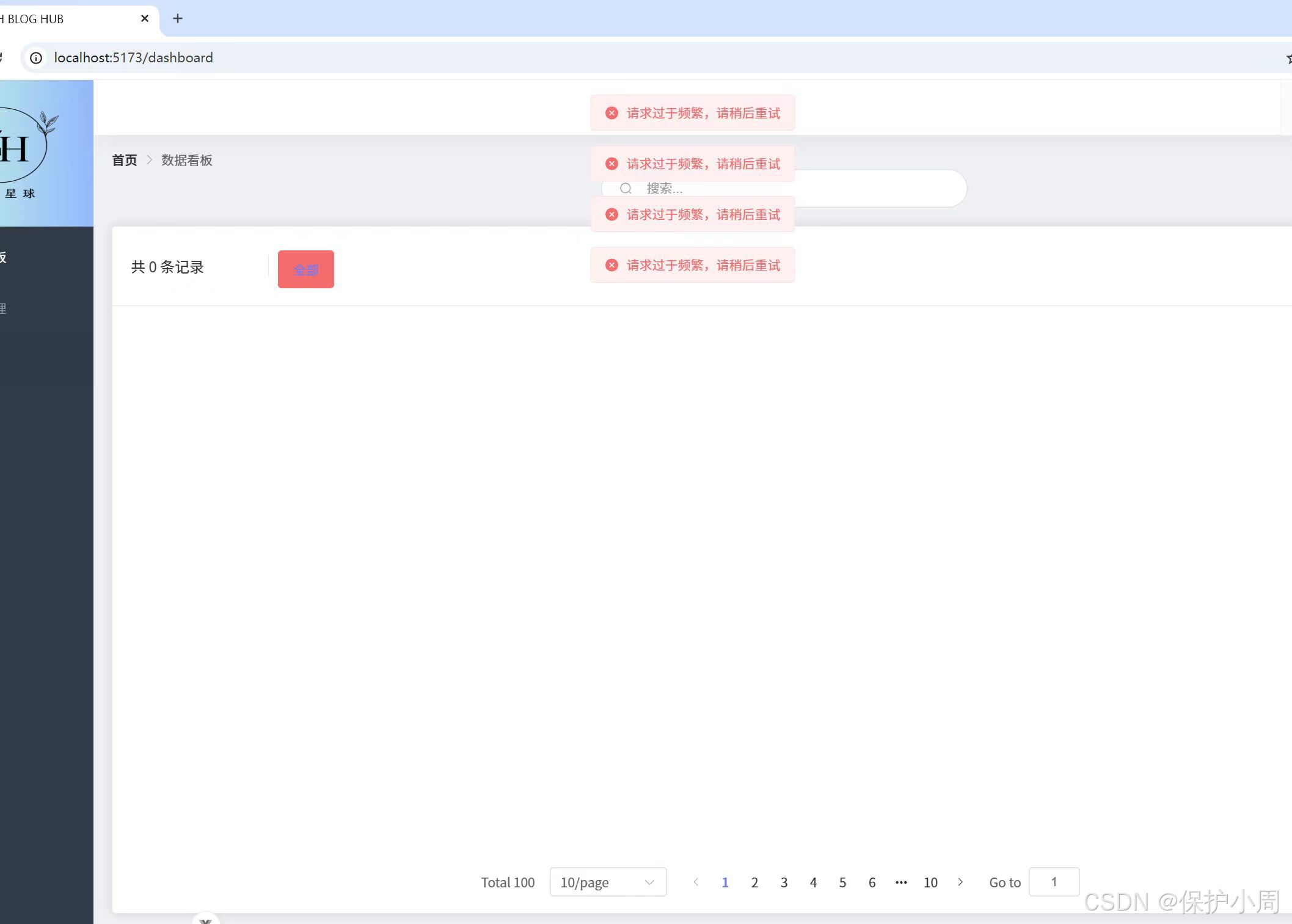1292x924 pixels.
Task: Go to the previous page arrow
Action: tap(696, 882)
